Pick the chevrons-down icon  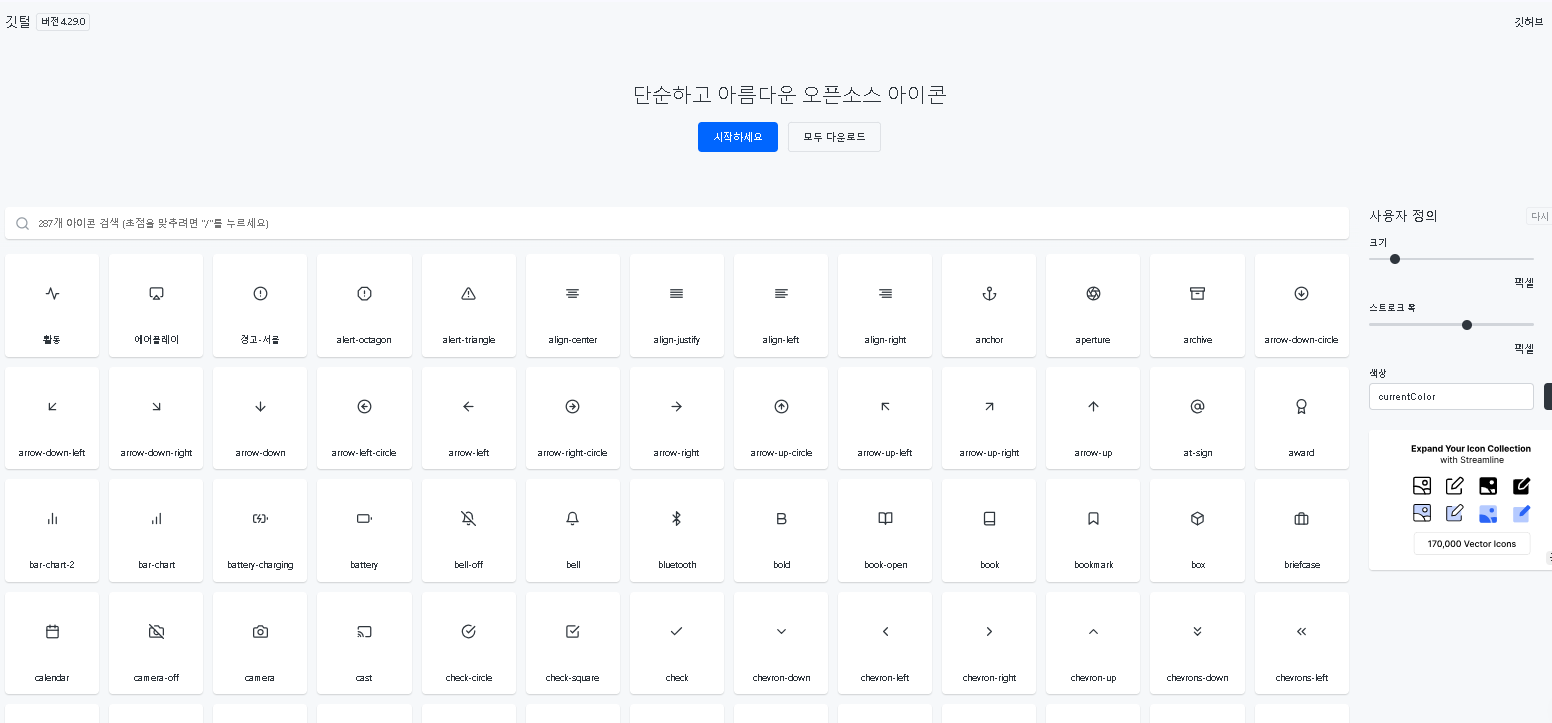1197,643
